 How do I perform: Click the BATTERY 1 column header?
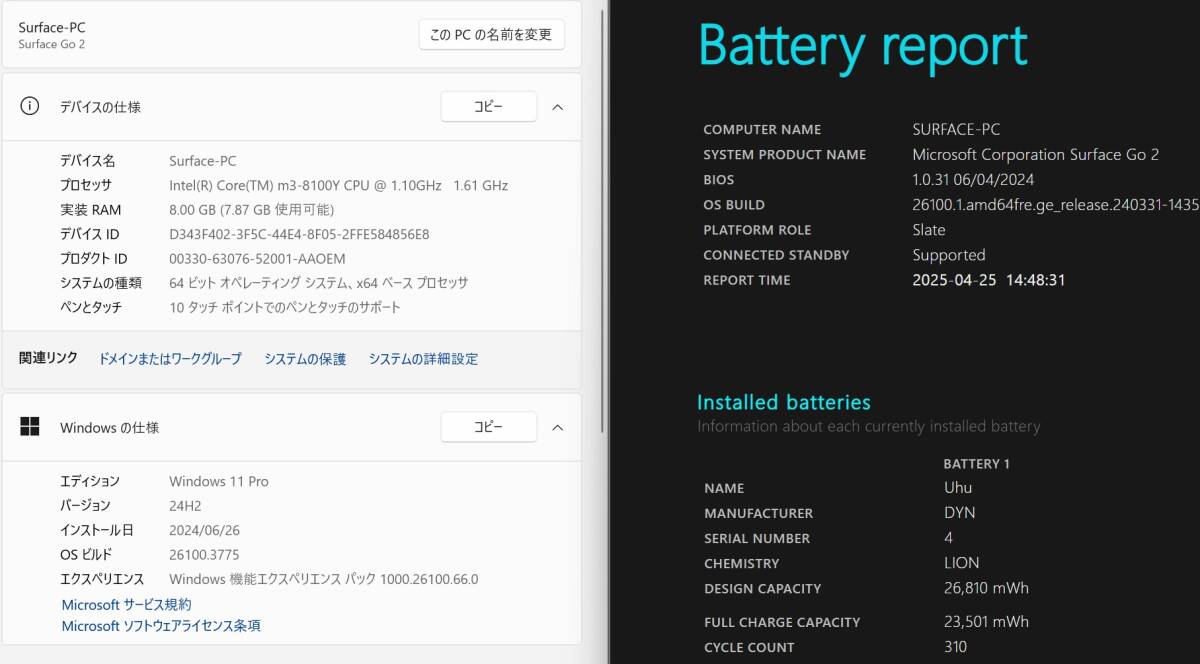point(977,463)
